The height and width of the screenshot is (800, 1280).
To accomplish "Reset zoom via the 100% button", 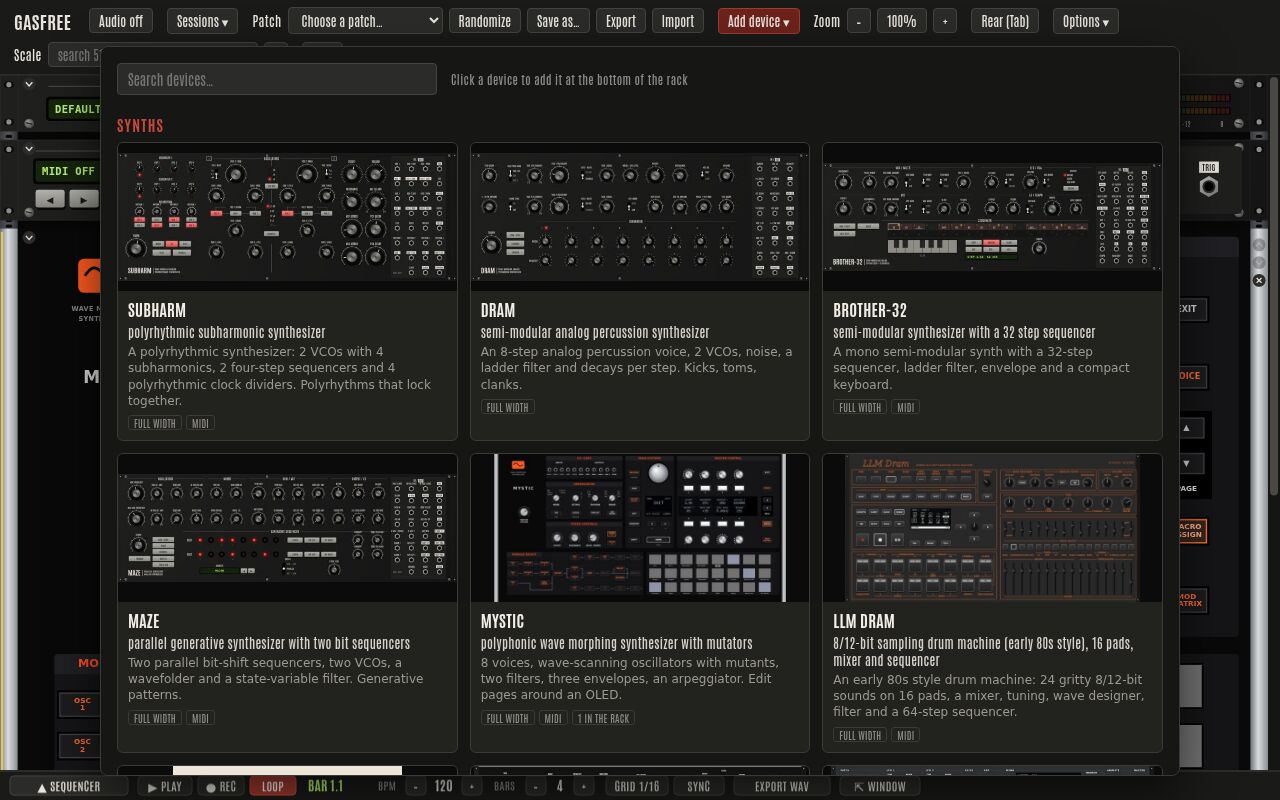I will point(901,21).
